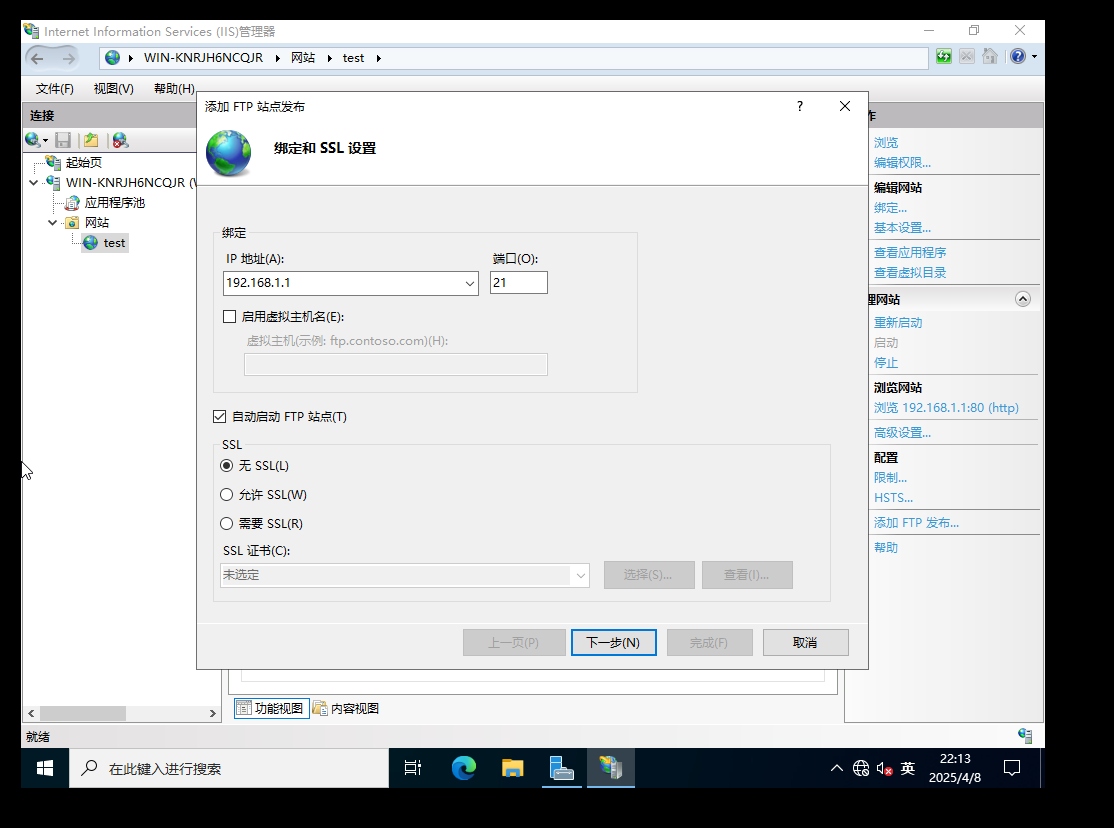This screenshot has width=1114, height=828.
Task: Open the Help question mark icon
Action: (x=1018, y=56)
